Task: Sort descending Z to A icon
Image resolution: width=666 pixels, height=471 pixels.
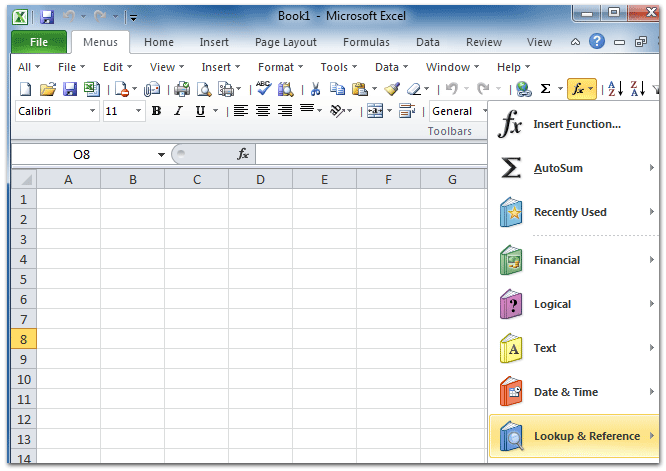Action: [x=638, y=89]
